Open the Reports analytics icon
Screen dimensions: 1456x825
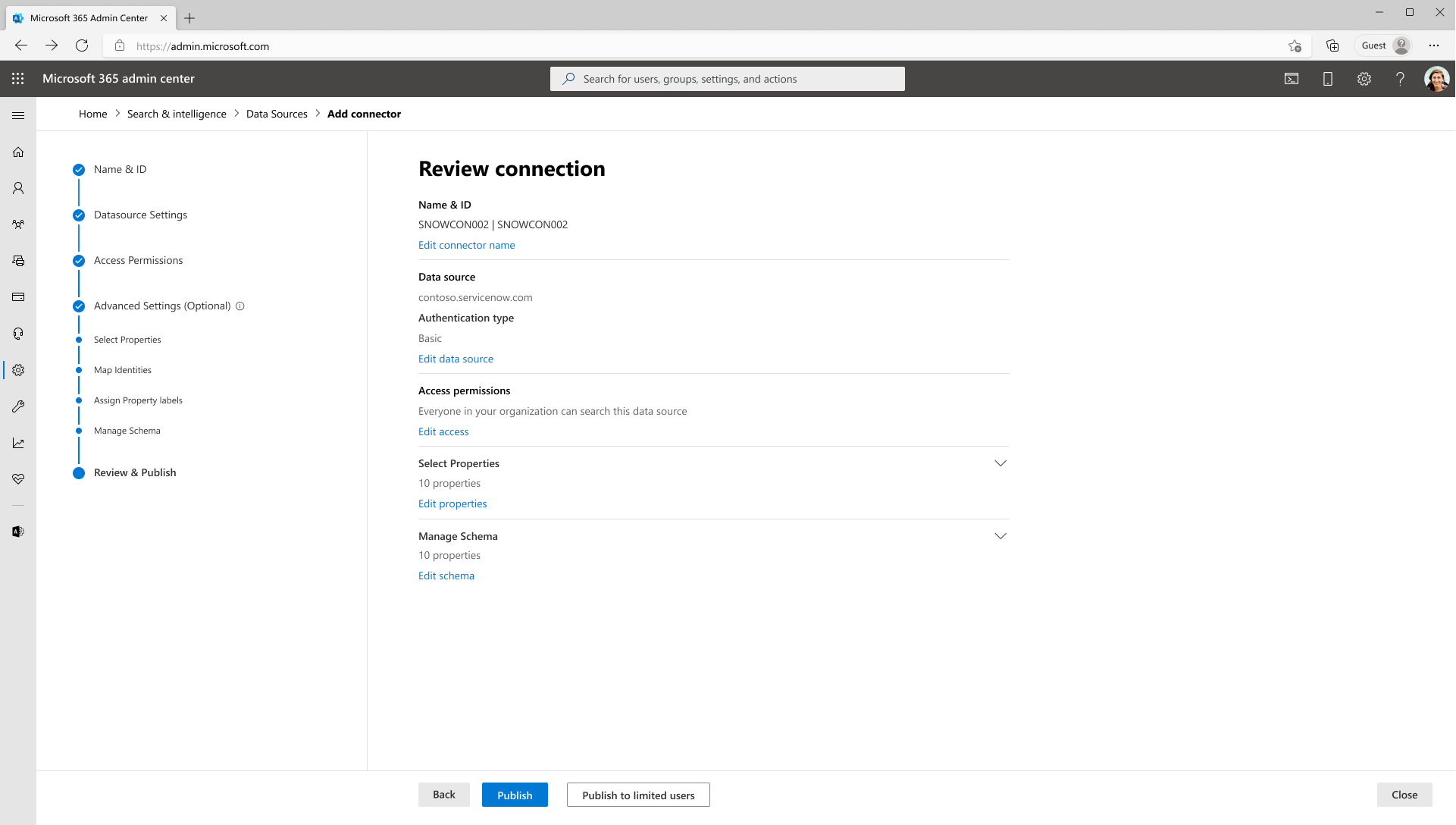click(x=18, y=442)
